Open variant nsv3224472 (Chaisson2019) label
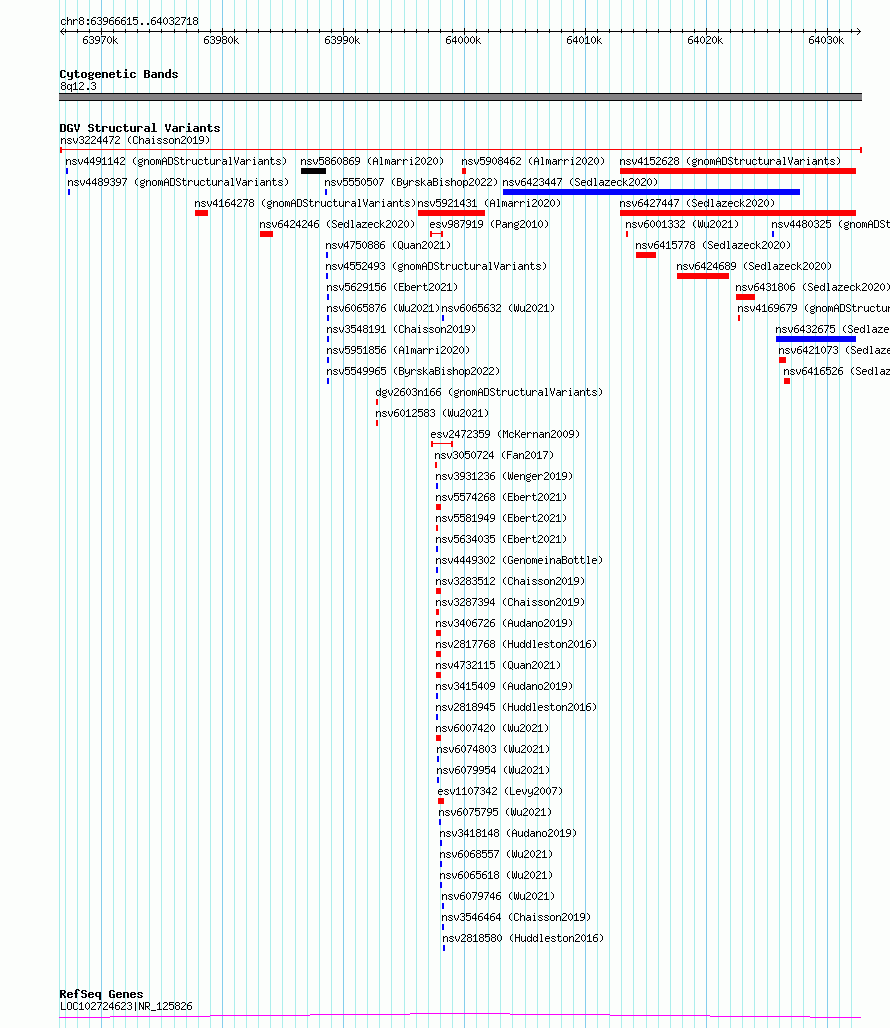Screen dimensions: 890x1028 point(135,140)
